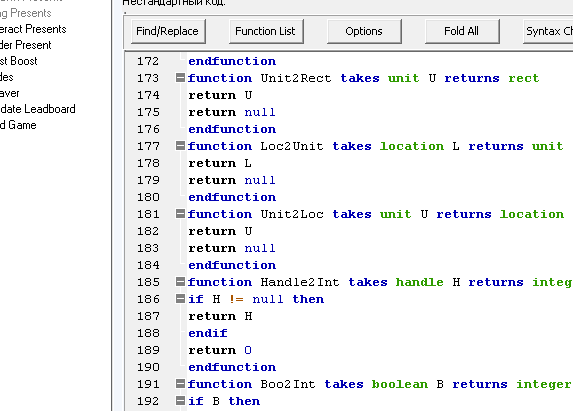Click 'return H' on line 187
Viewport: 573px width, 411px height.
pos(220,316)
